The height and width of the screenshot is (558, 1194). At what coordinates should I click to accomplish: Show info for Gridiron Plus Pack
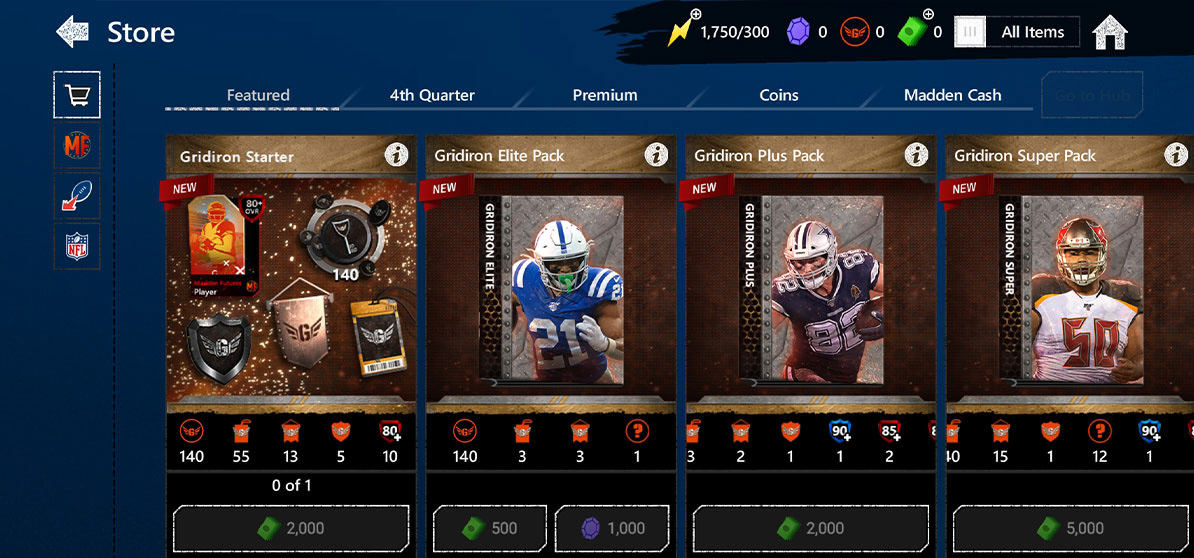pos(916,155)
